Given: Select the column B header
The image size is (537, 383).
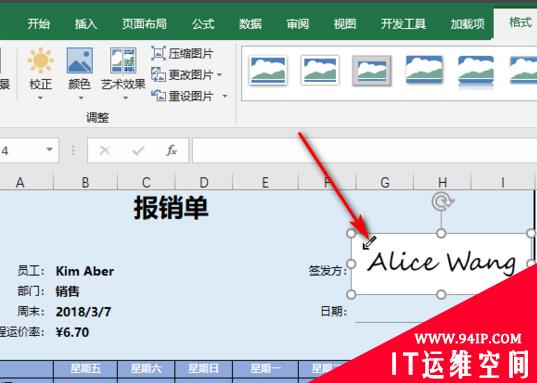Looking at the screenshot, I should [x=85, y=182].
